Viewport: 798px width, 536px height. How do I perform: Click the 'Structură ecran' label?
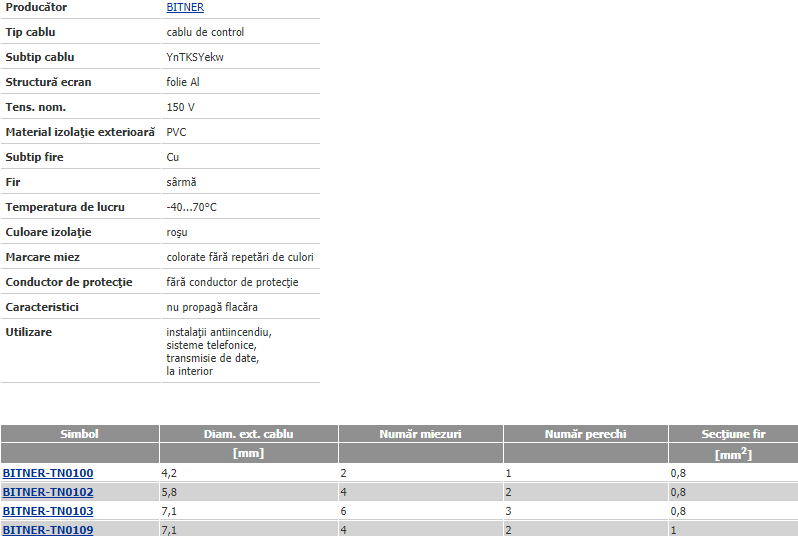coord(48,82)
